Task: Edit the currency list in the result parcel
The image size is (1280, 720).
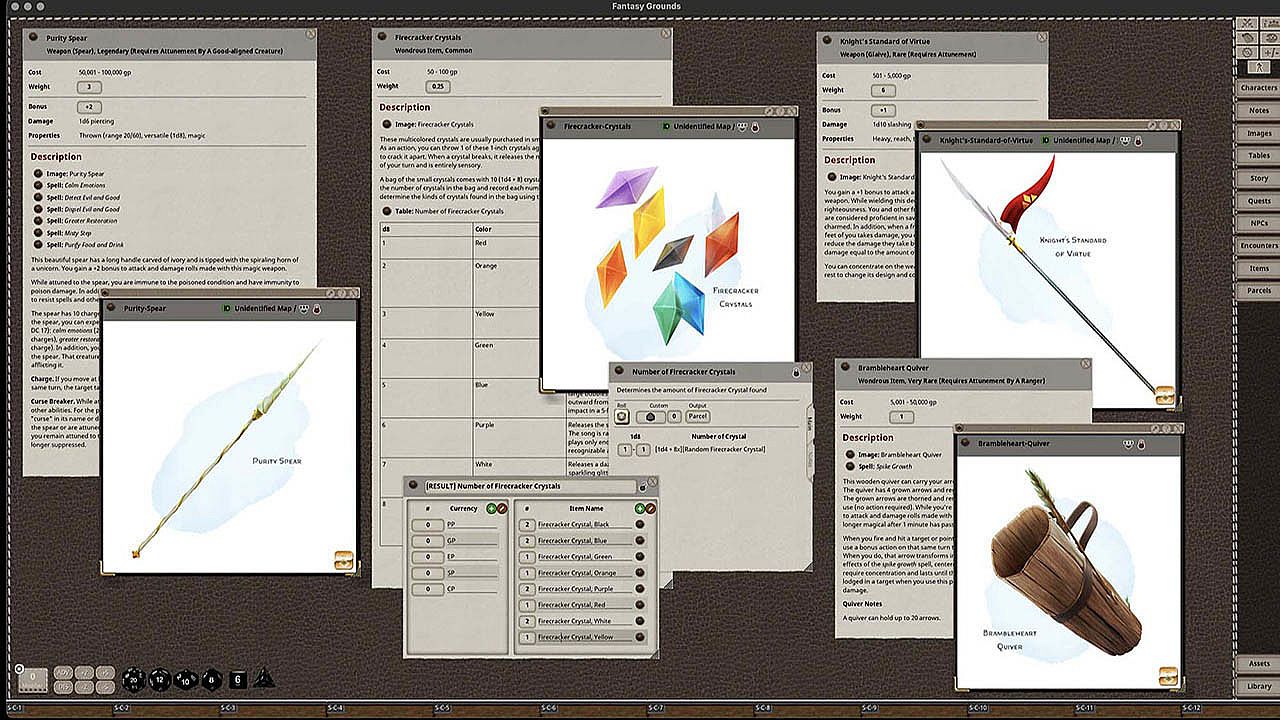Action: (503, 508)
